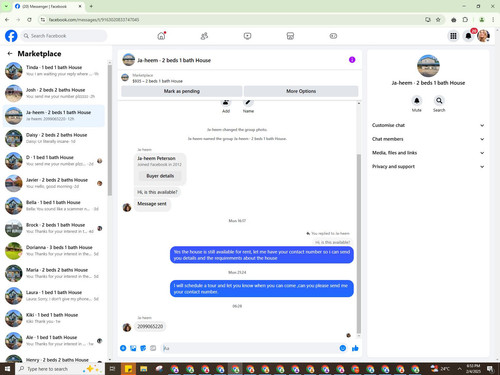500x375 pixels.
Task: Reload the browser page
Action: point(29,20)
